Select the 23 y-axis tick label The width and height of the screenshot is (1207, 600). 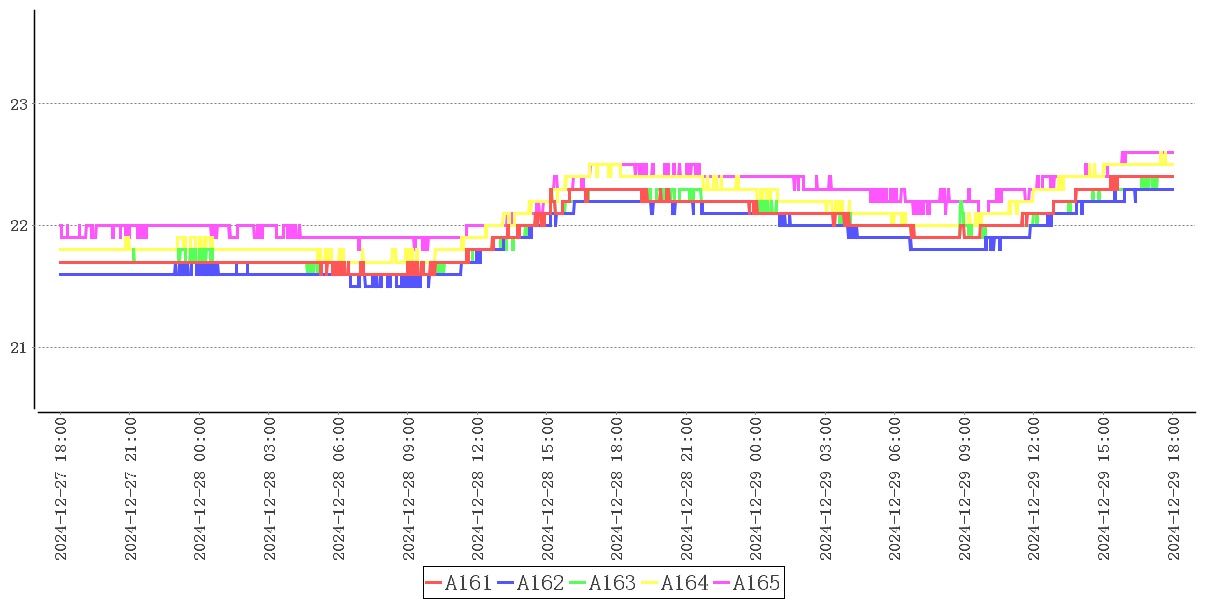click(20, 104)
